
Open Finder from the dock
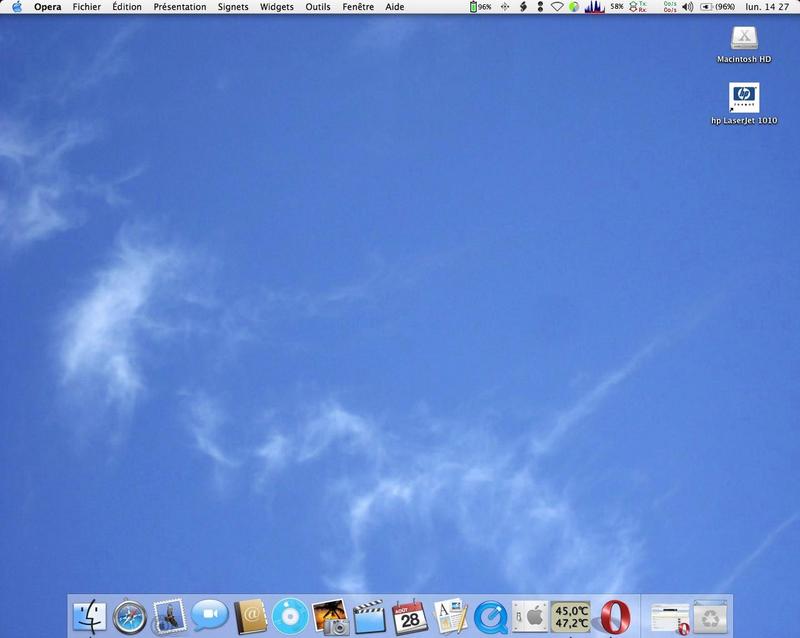(x=91, y=616)
